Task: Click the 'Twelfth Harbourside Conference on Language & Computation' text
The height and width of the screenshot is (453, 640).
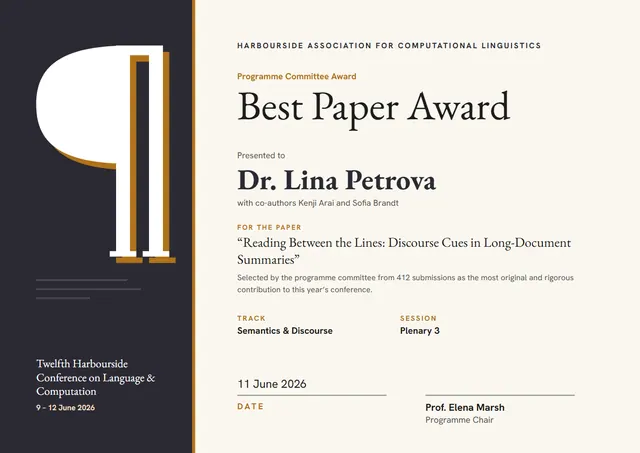Action: (x=96, y=378)
